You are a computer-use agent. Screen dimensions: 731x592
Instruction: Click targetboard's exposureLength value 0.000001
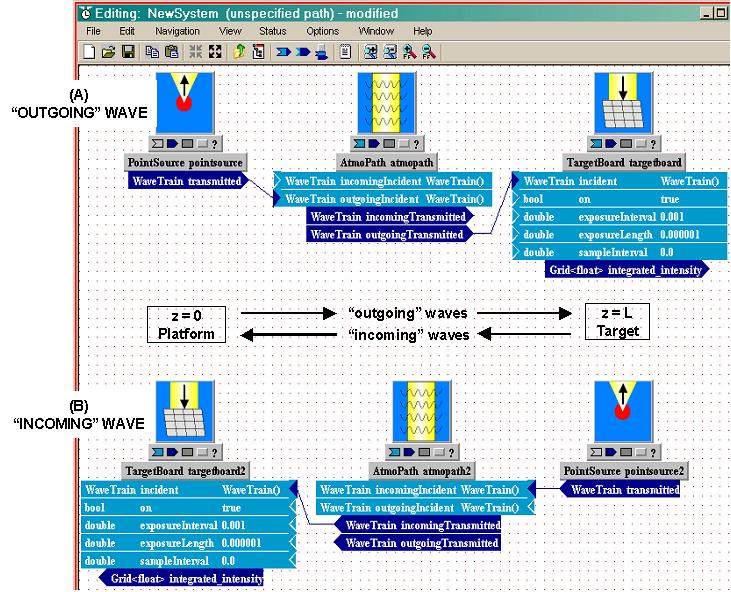(x=680, y=234)
